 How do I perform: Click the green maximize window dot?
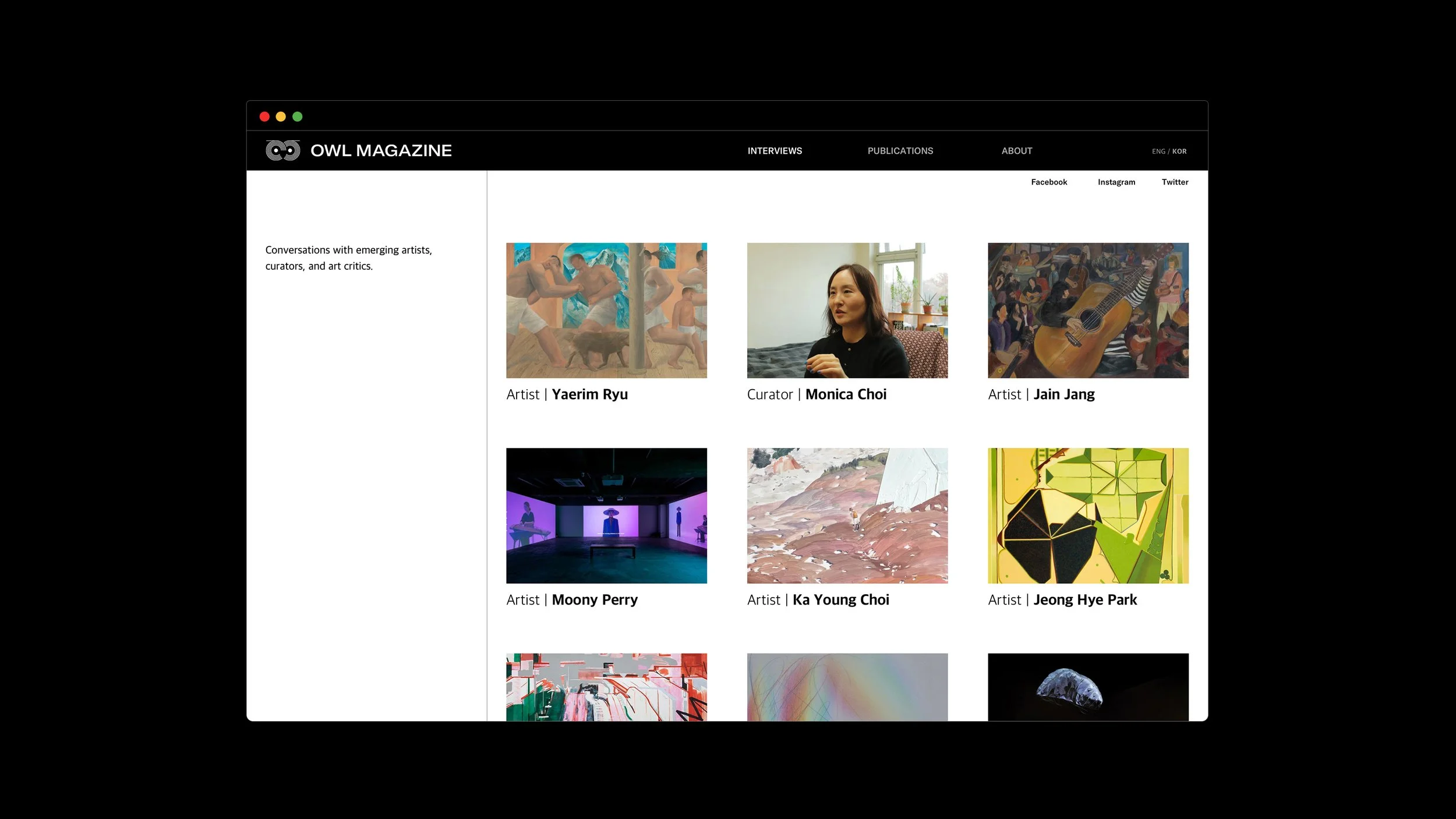298,117
